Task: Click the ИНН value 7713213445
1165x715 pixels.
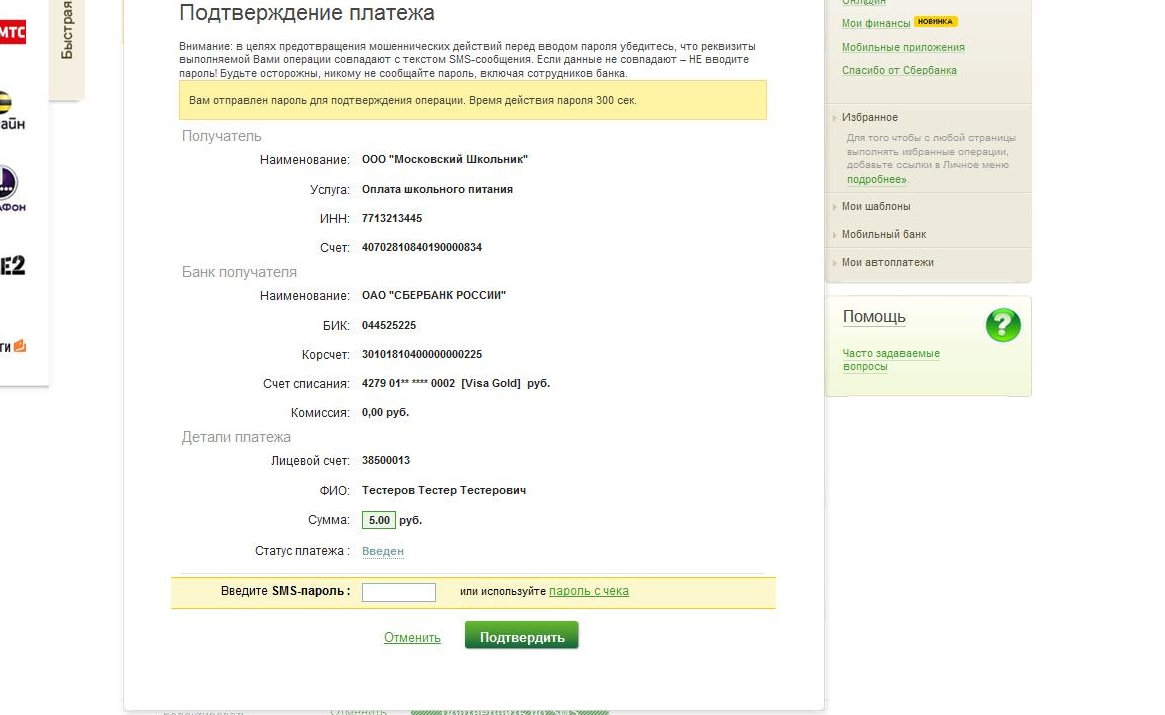Action: pos(392,219)
